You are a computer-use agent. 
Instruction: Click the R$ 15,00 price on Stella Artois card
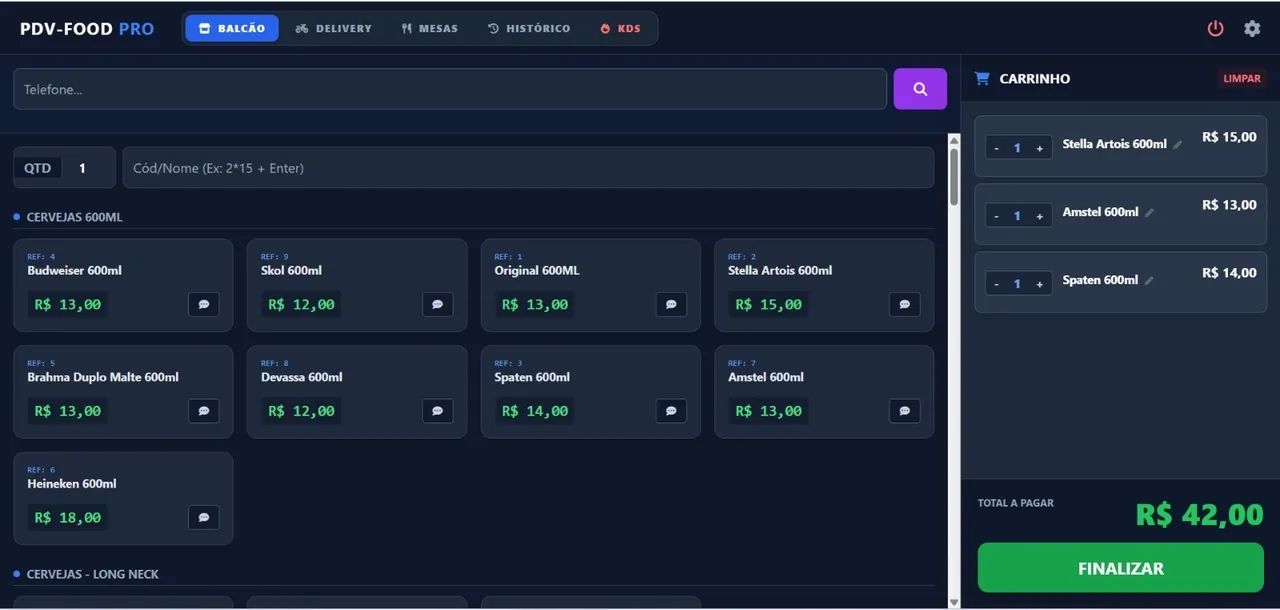(x=768, y=304)
